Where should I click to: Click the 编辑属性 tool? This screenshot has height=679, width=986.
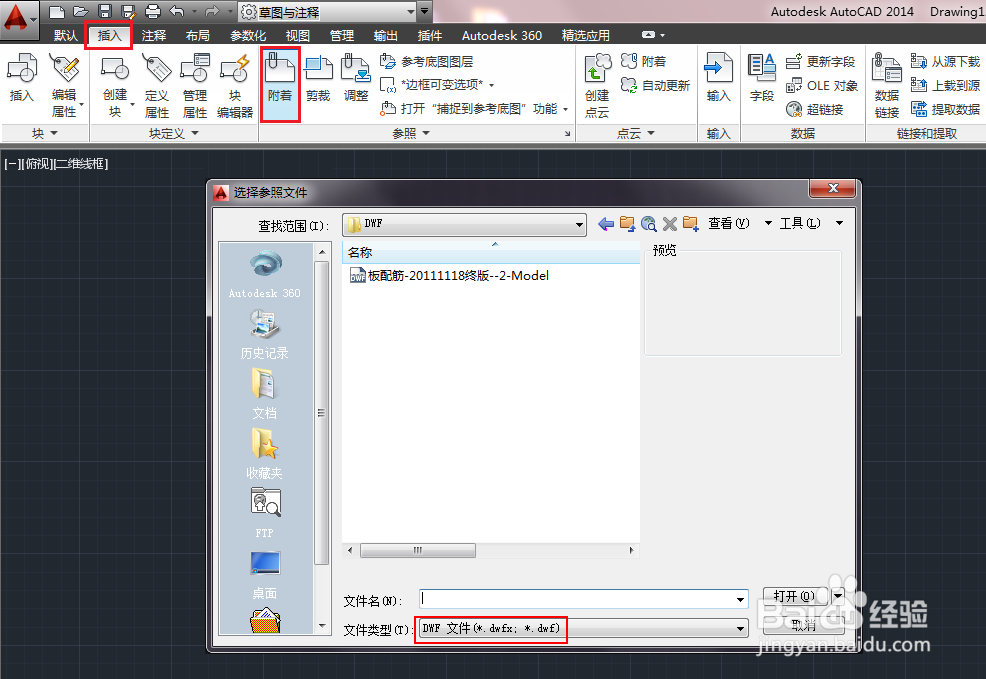tap(65, 86)
